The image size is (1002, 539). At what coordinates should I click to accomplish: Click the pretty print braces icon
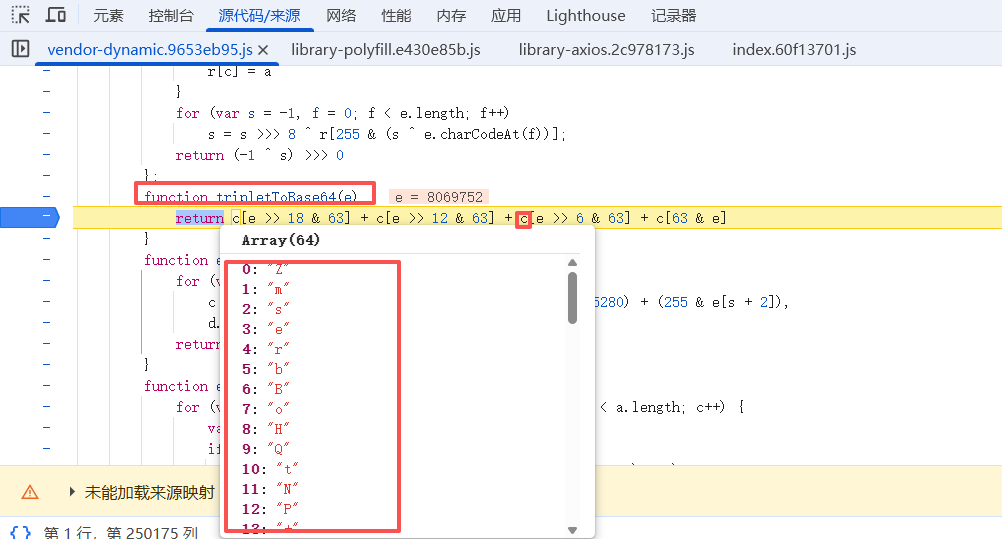coord(20,532)
